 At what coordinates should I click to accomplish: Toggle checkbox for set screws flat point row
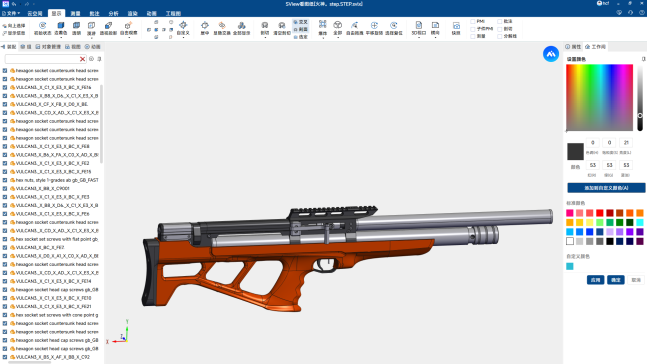point(5,239)
